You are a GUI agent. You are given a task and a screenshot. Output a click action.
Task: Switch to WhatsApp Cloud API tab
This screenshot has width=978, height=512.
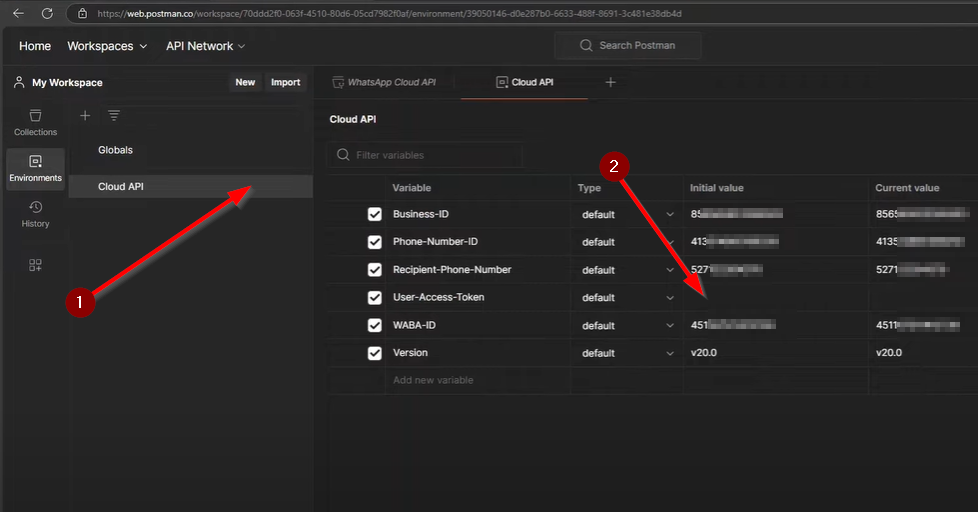[385, 82]
